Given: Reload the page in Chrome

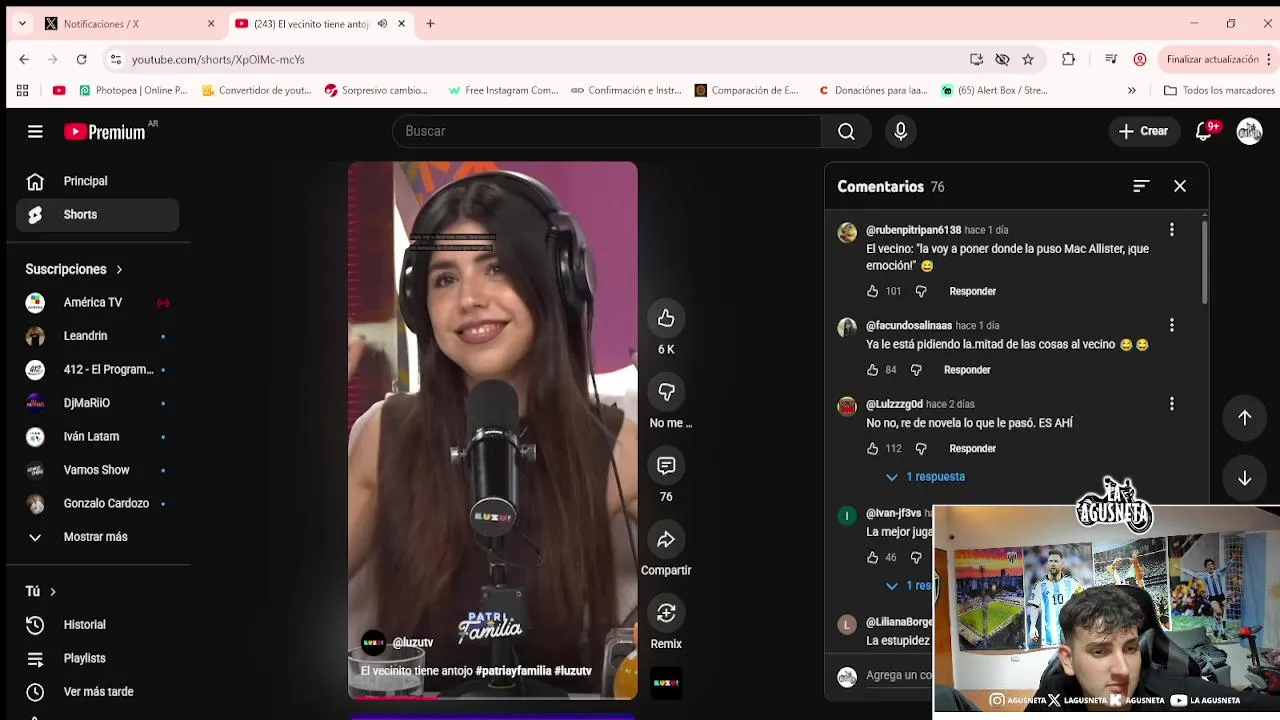Looking at the screenshot, I should click(x=81, y=59).
